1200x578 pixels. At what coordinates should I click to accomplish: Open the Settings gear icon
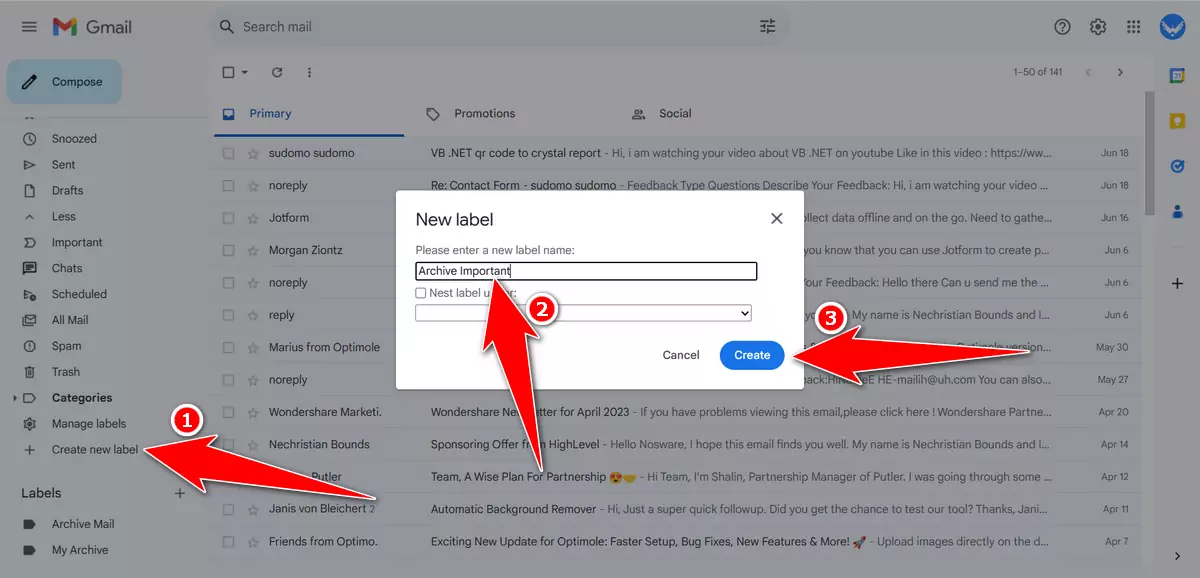click(1097, 27)
